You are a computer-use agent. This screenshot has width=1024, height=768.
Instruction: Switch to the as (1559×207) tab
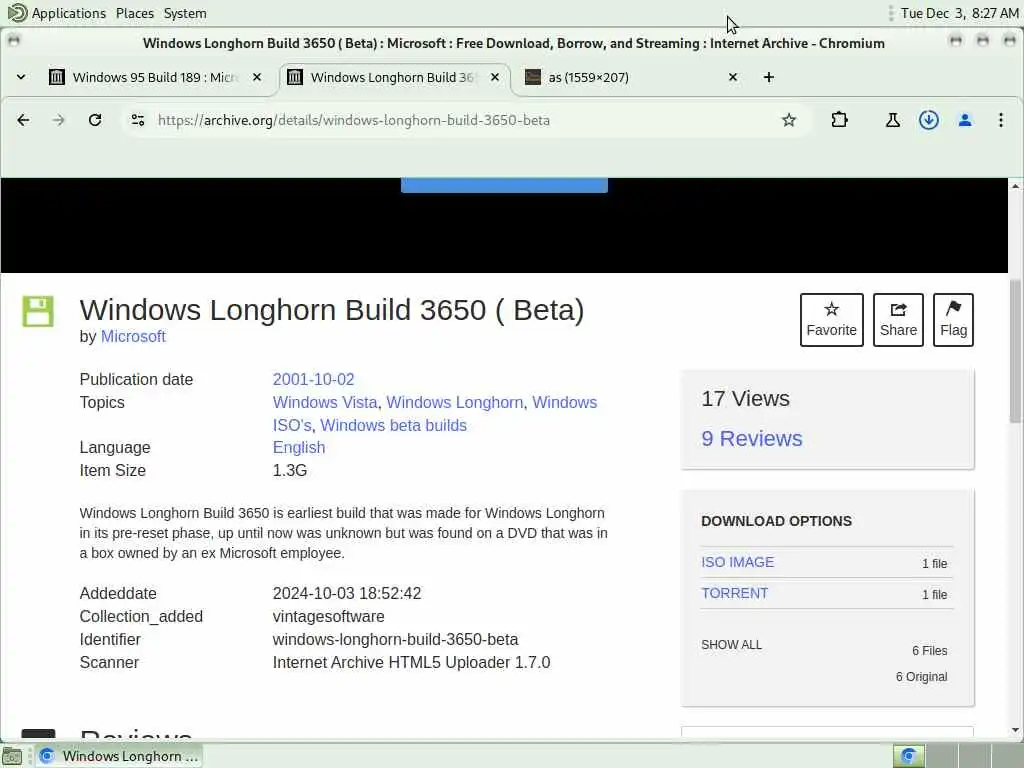pos(632,77)
